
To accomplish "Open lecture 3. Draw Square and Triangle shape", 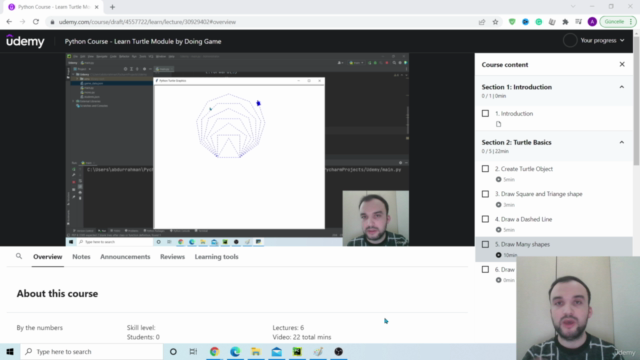I will click(x=539, y=194).
